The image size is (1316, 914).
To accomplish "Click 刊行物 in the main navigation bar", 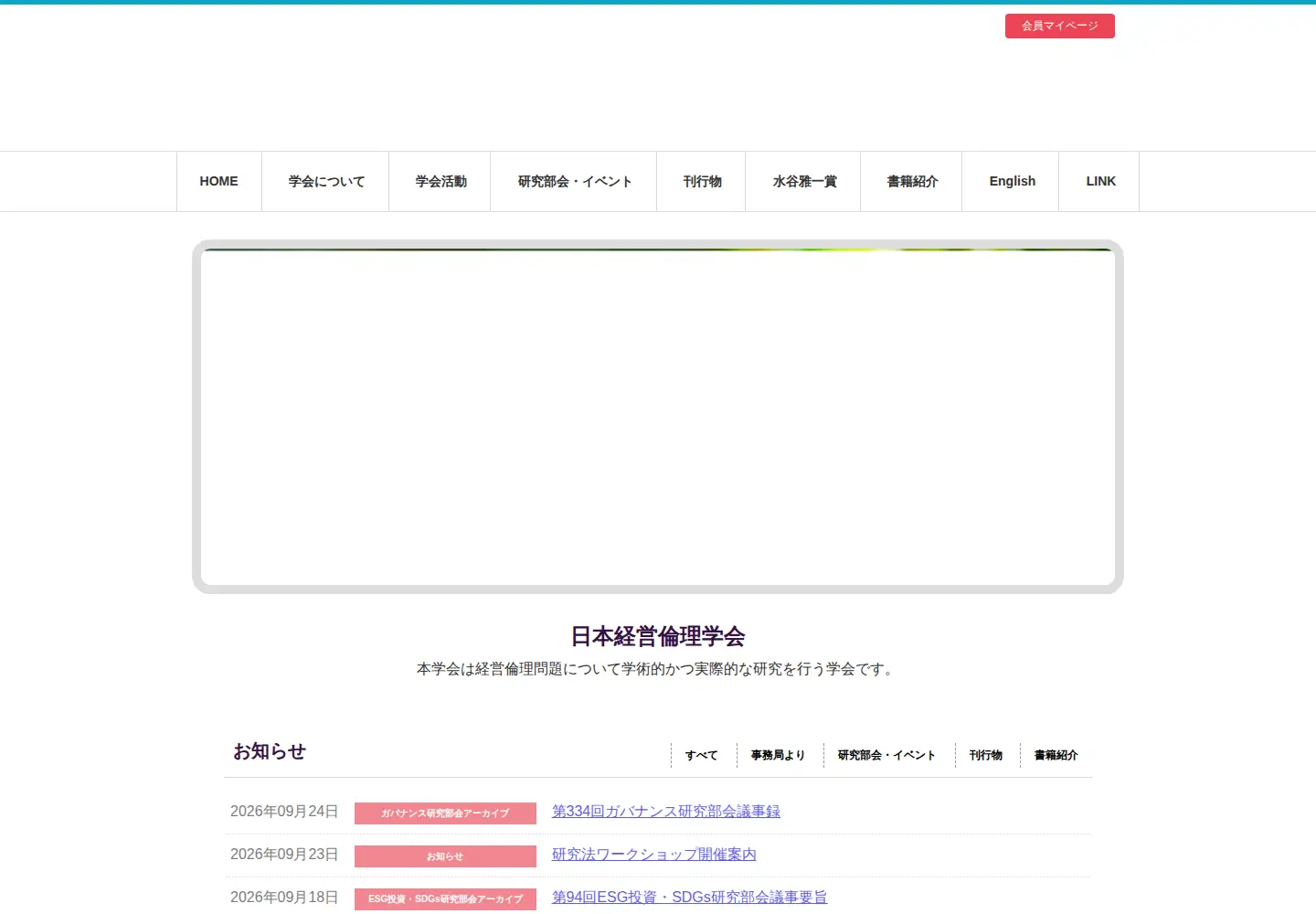I will pyautogui.click(x=702, y=181).
